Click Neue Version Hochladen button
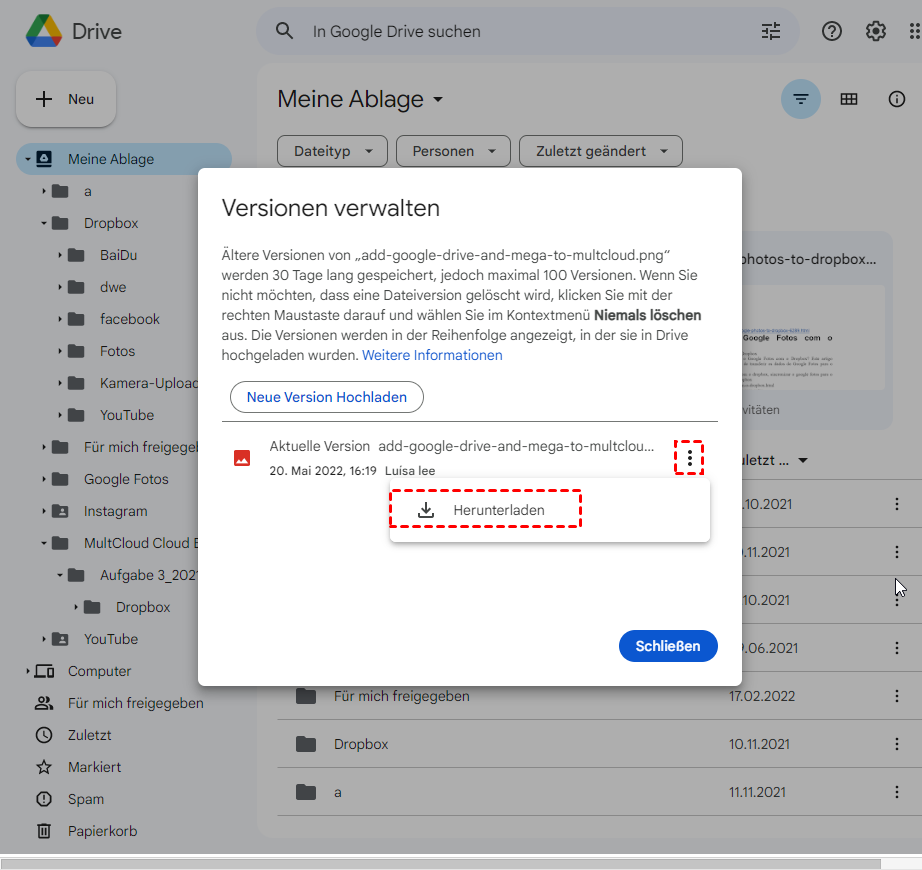The image size is (922, 870). tap(327, 397)
